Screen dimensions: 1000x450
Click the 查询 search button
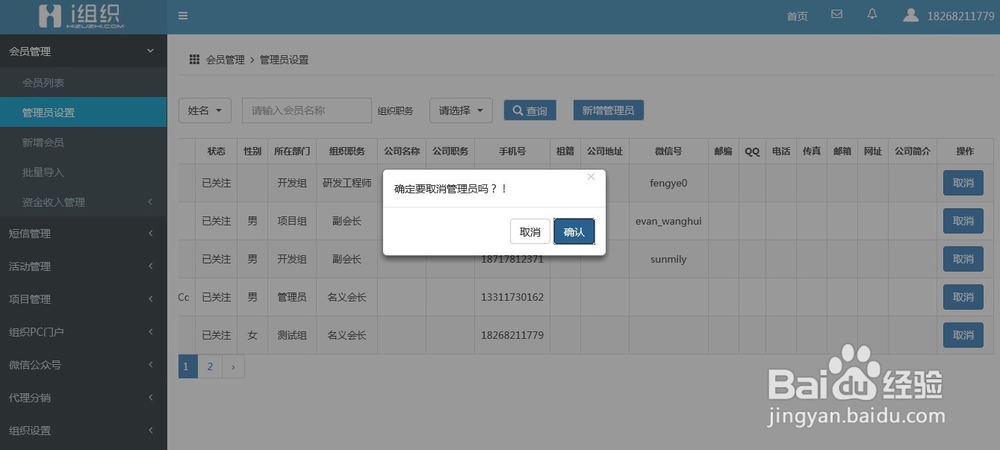pos(530,110)
